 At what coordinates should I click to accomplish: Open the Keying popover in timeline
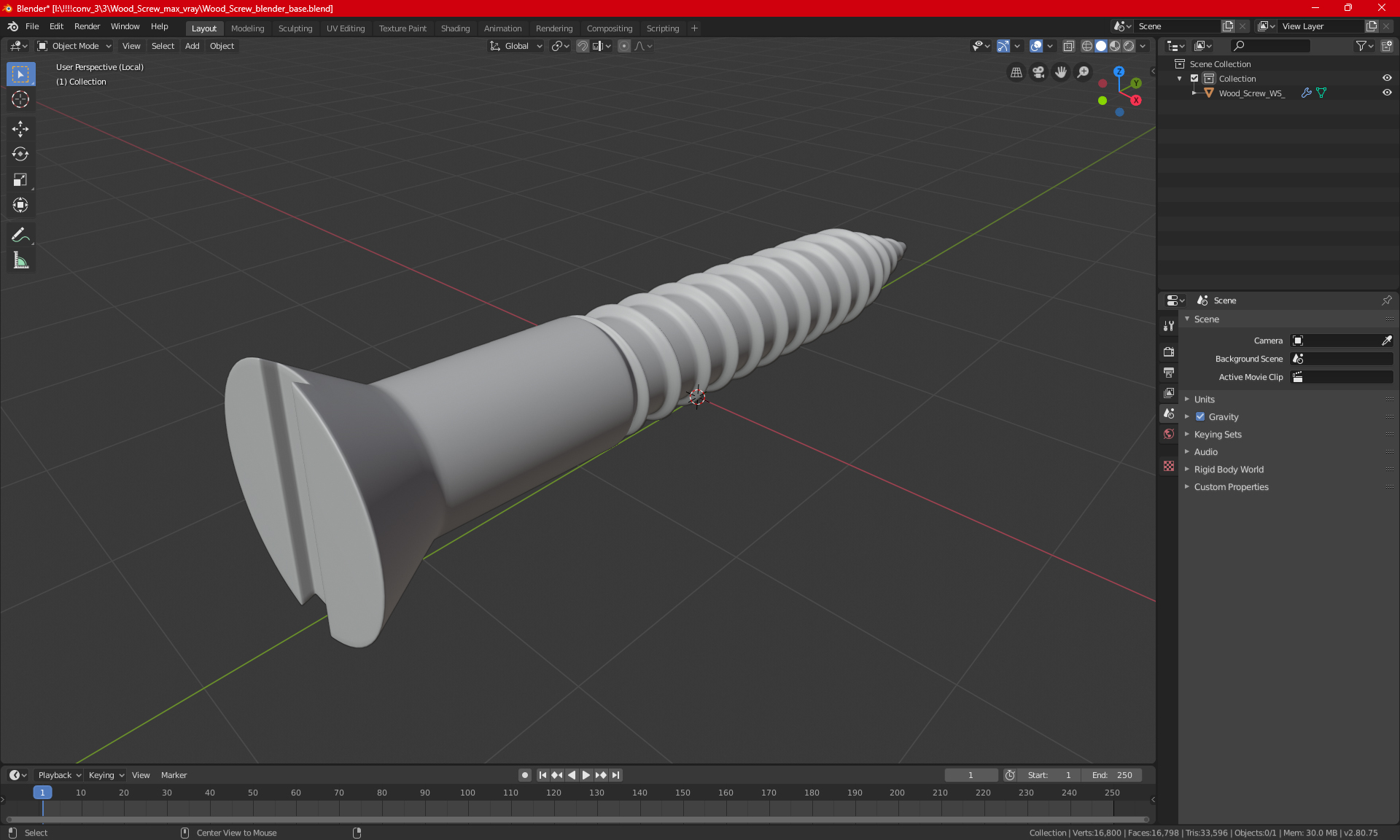coord(106,775)
